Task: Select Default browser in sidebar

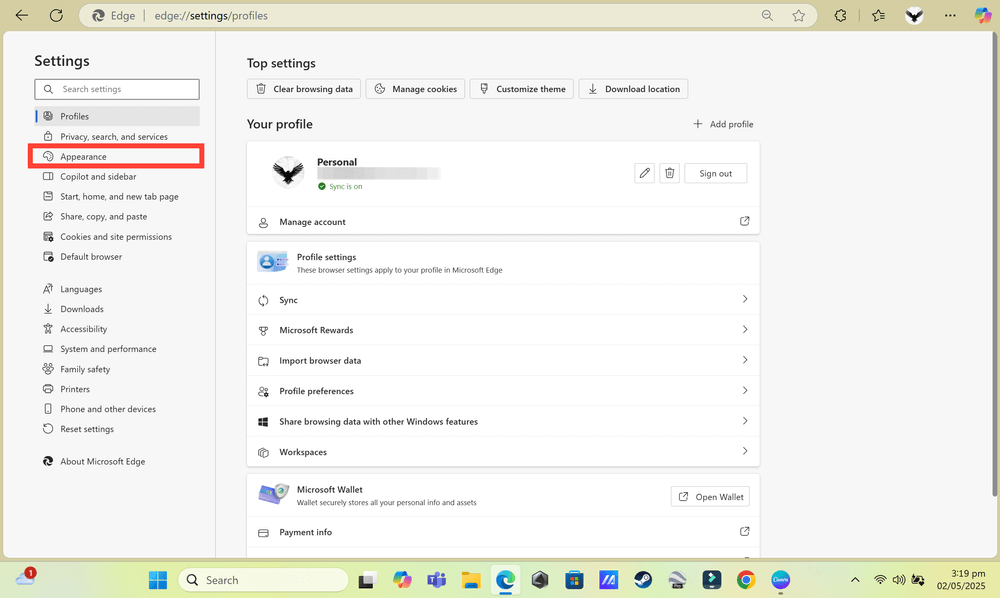Action: [117, 256]
